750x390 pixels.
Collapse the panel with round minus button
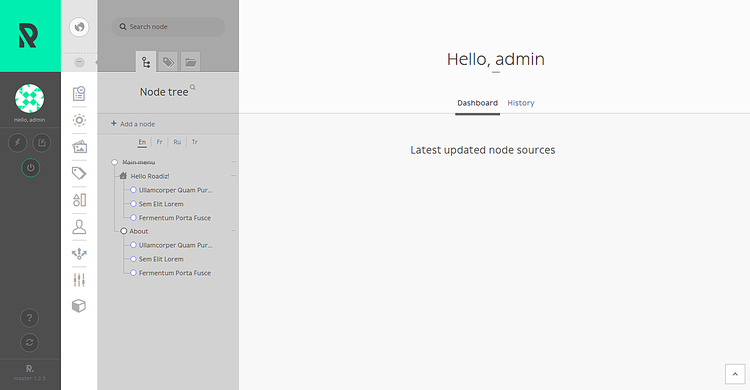tap(79, 63)
